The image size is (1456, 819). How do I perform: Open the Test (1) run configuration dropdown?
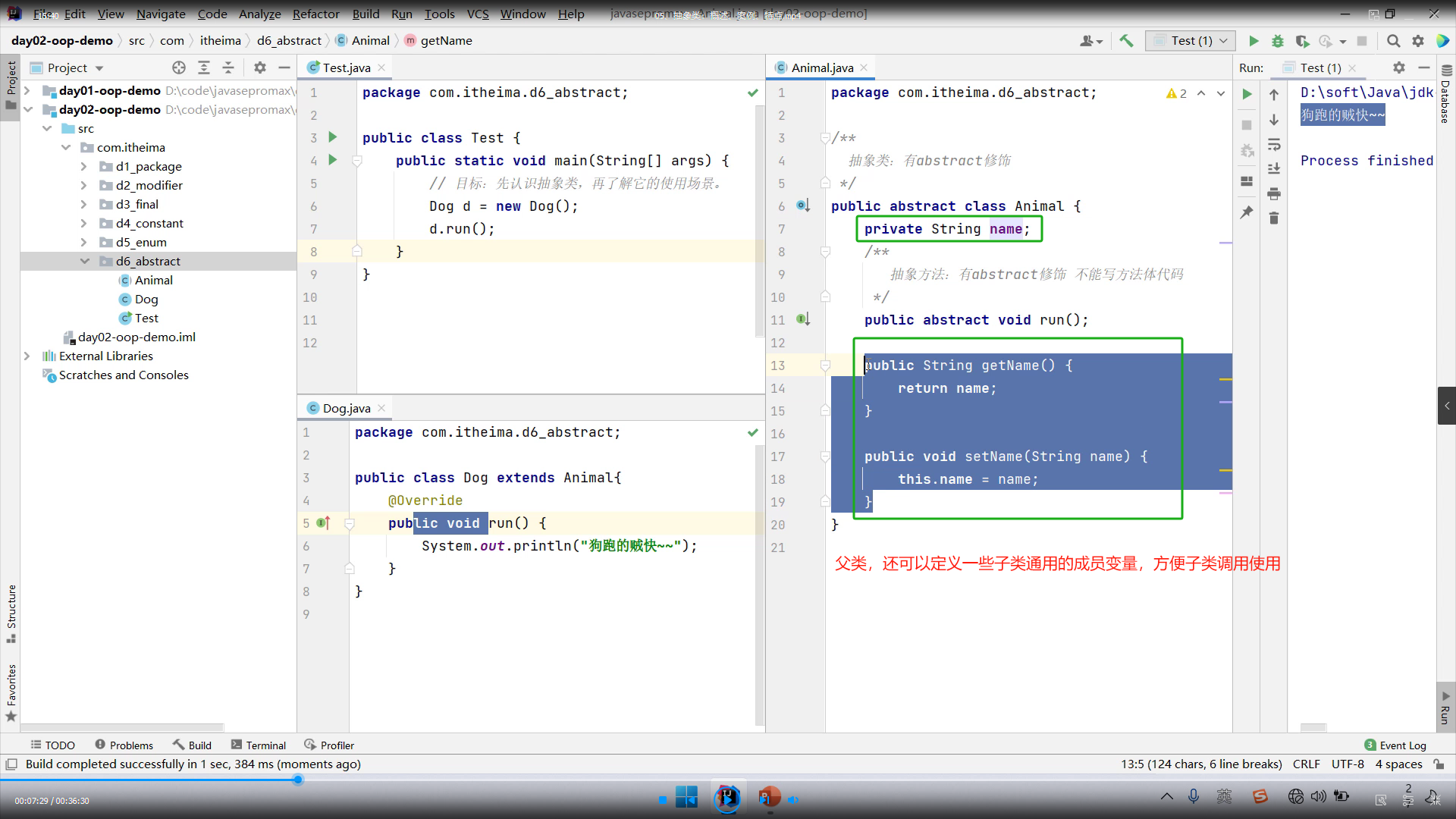[x=1191, y=41]
